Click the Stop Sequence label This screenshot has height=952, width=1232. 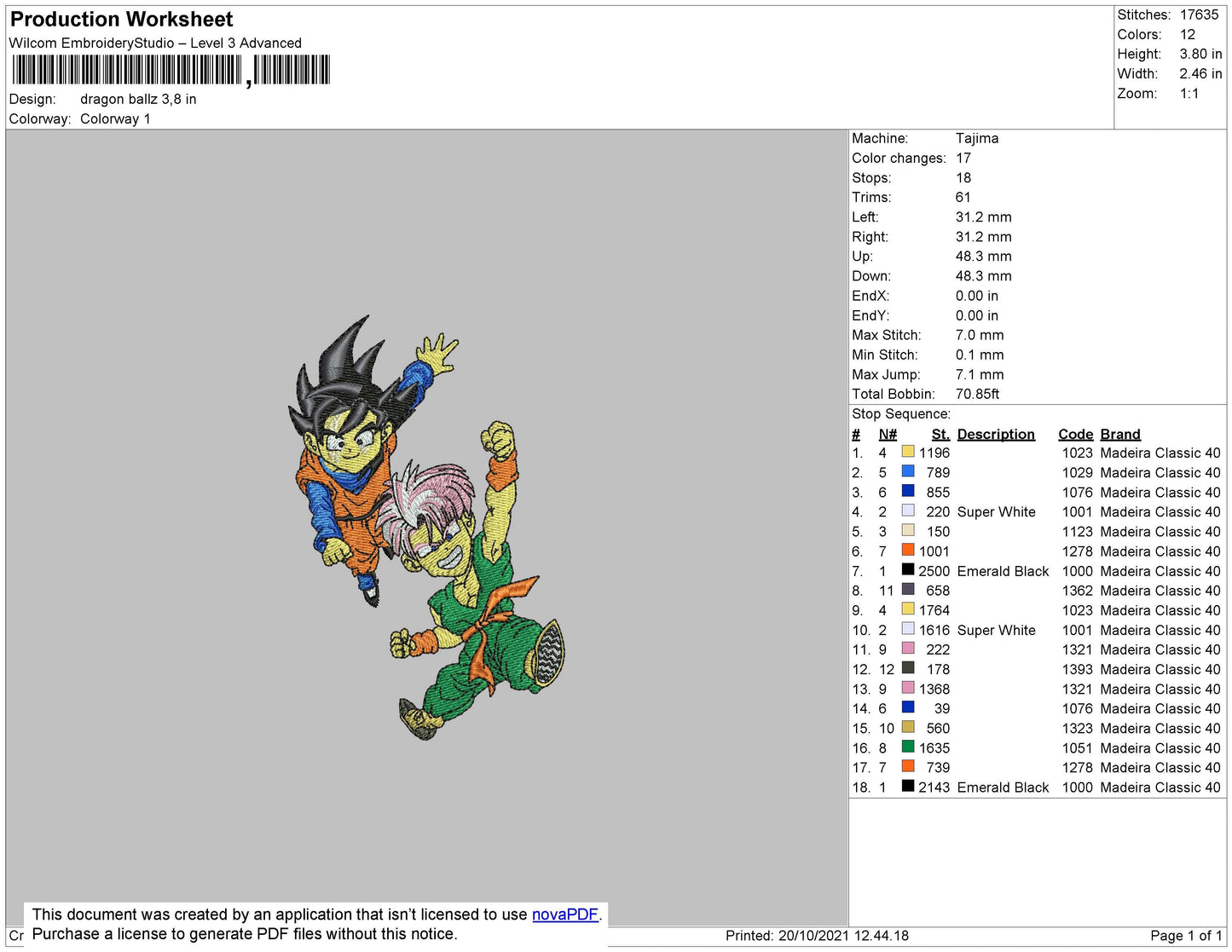point(900,413)
